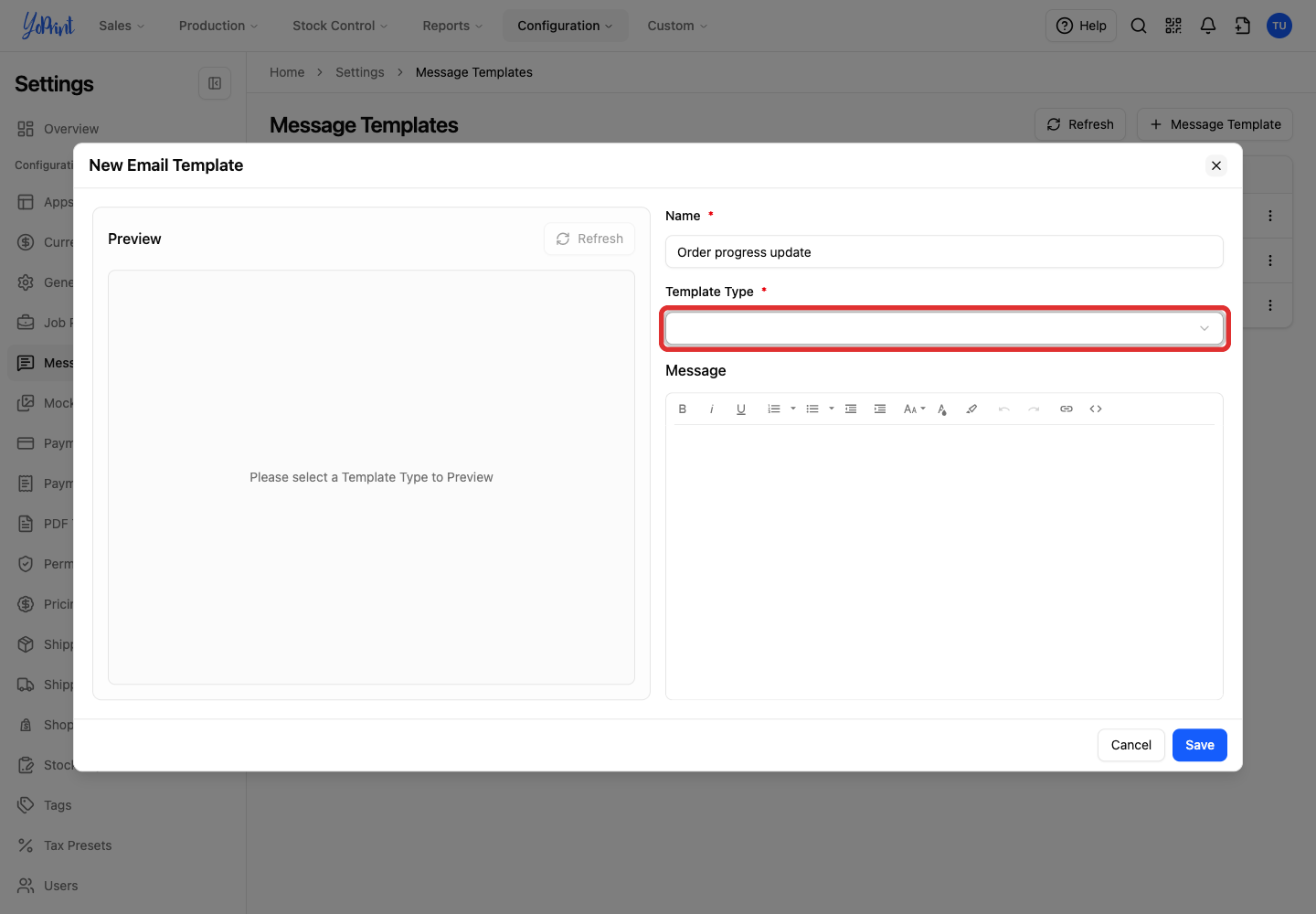Add a new Message Template from the page header
This screenshot has height=914, width=1316.
(1215, 124)
